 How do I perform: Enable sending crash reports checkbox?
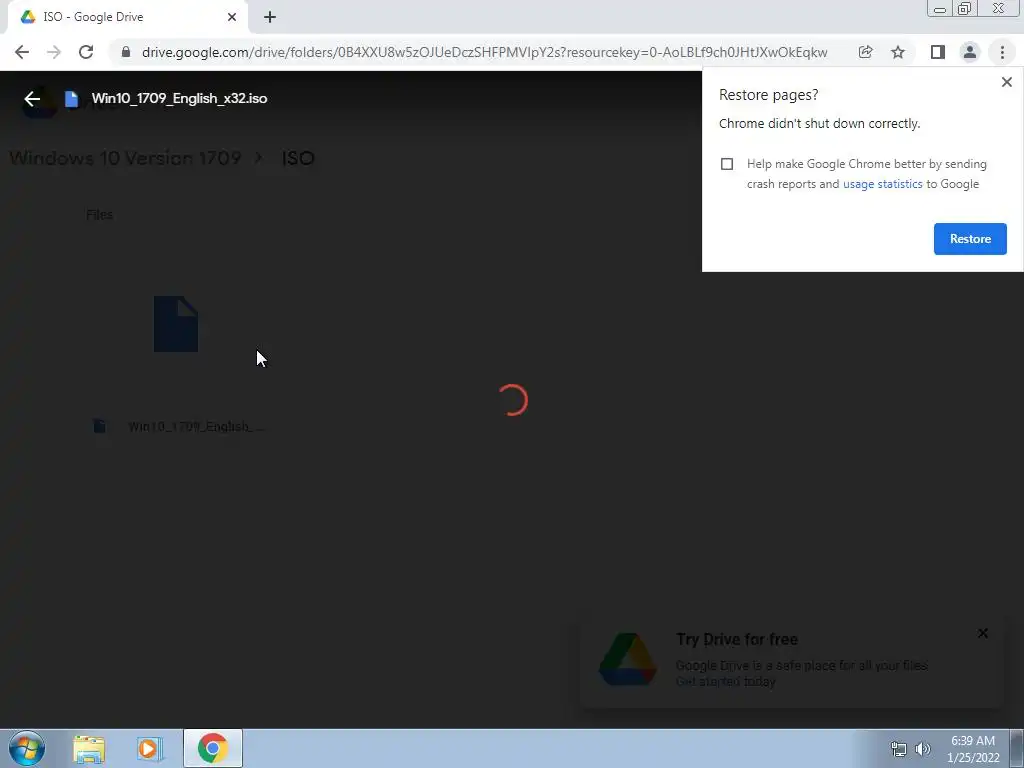[x=727, y=164]
